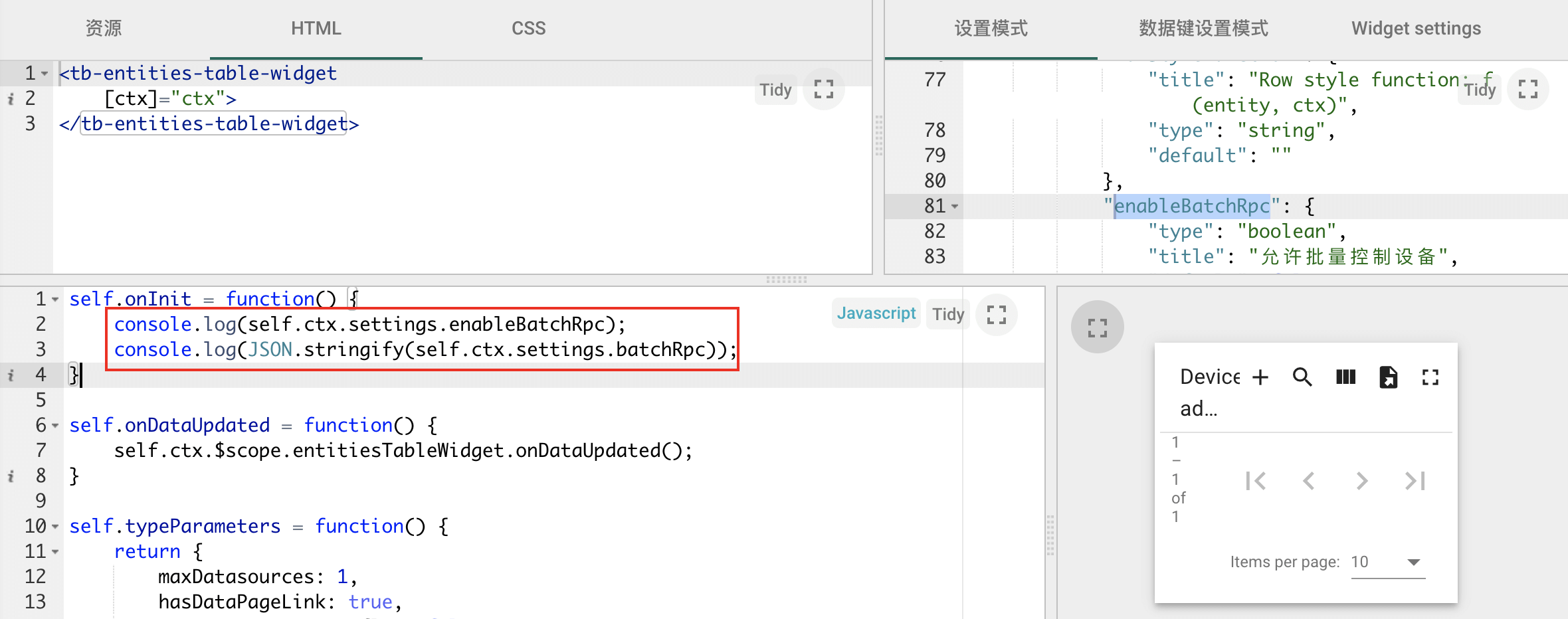Show table columns selector icon

pos(1345,377)
